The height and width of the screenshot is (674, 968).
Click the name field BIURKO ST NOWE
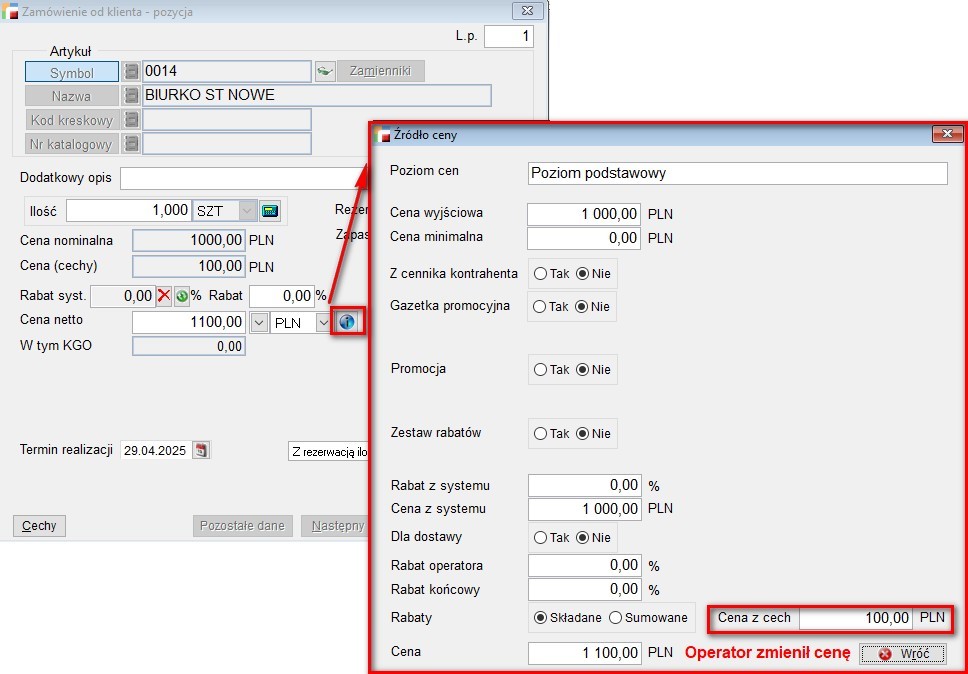click(x=317, y=96)
